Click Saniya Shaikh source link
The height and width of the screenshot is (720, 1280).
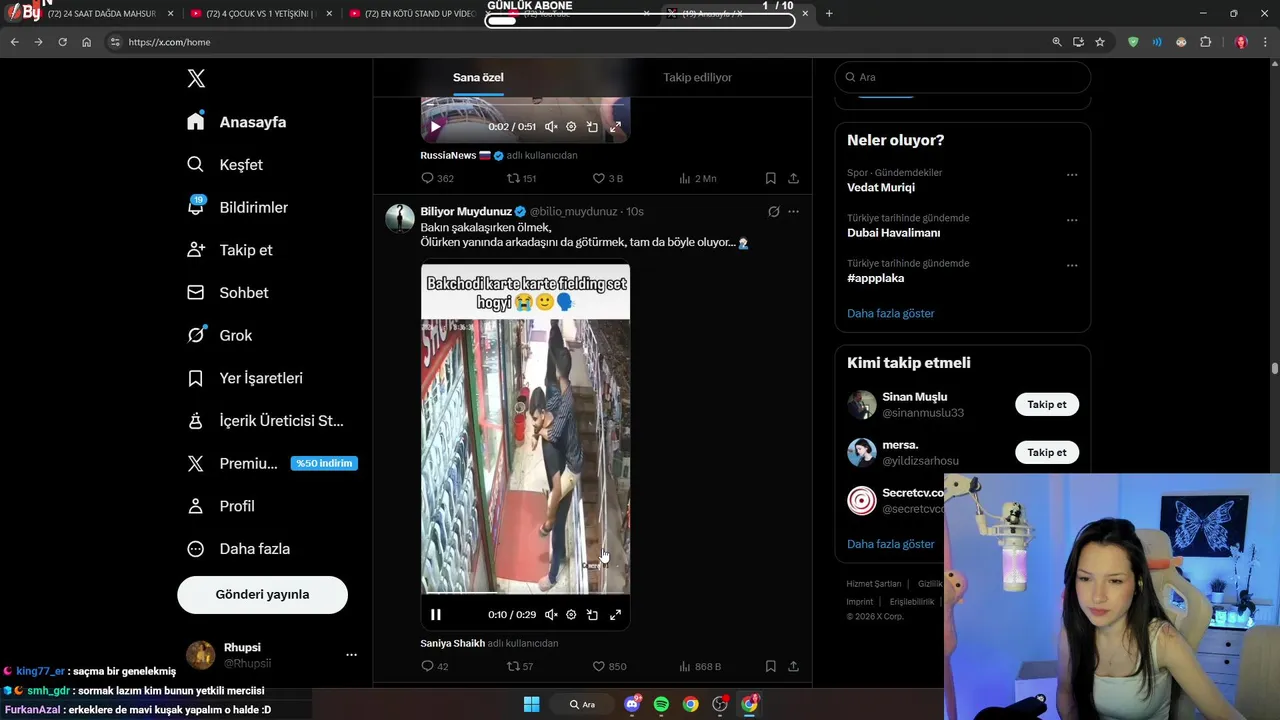[x=453, y=643]
